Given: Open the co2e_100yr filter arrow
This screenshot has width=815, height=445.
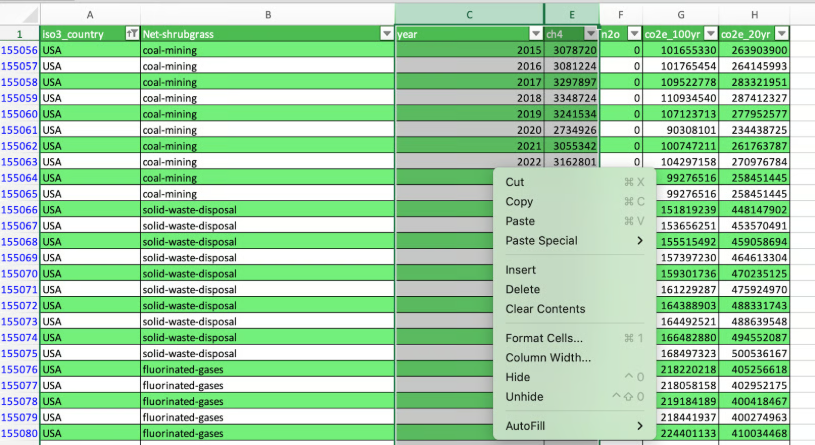Looking at the screenshot, I should coord(709,34).
